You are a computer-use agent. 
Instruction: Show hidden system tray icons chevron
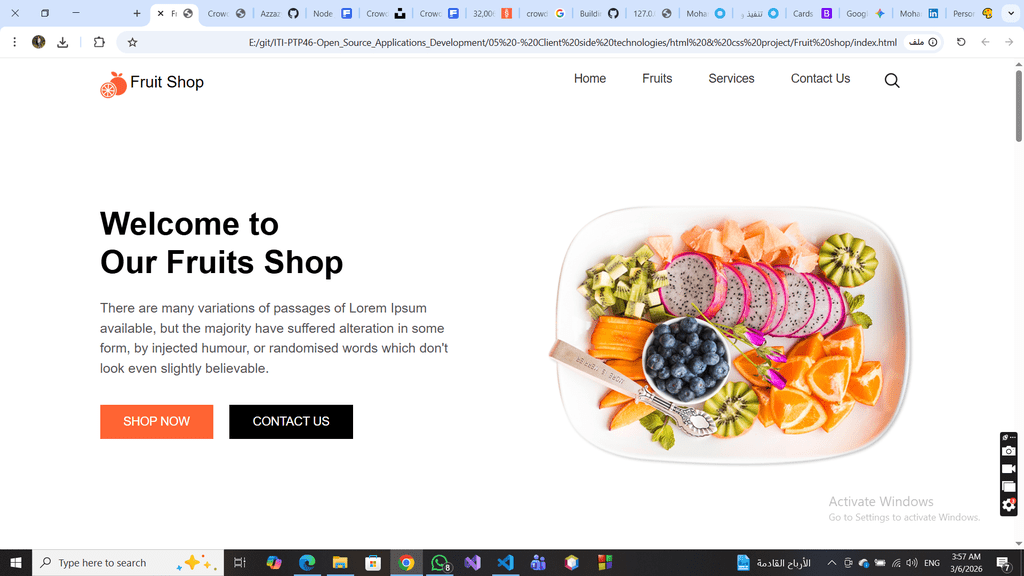point(831,563)
